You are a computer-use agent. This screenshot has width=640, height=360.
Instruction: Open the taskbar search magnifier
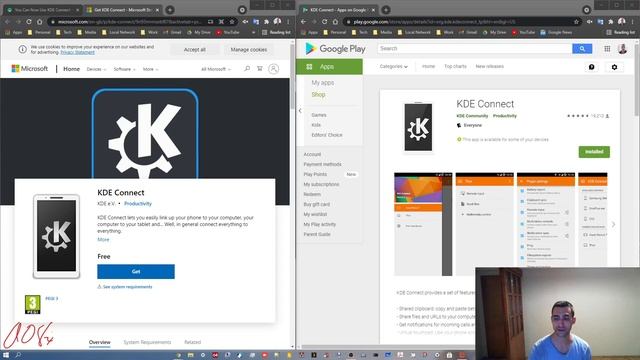coord(18,355)
